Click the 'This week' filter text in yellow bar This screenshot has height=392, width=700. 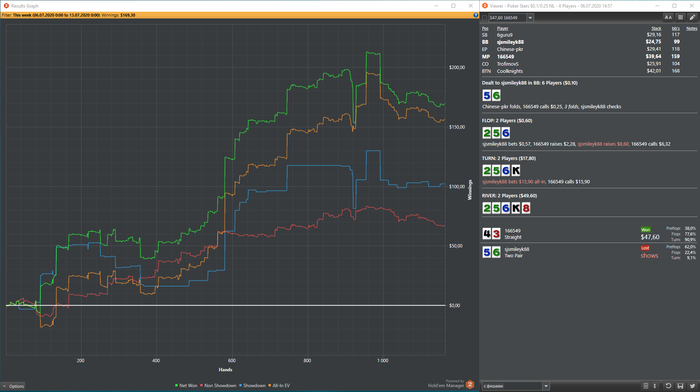coord(22,15)
